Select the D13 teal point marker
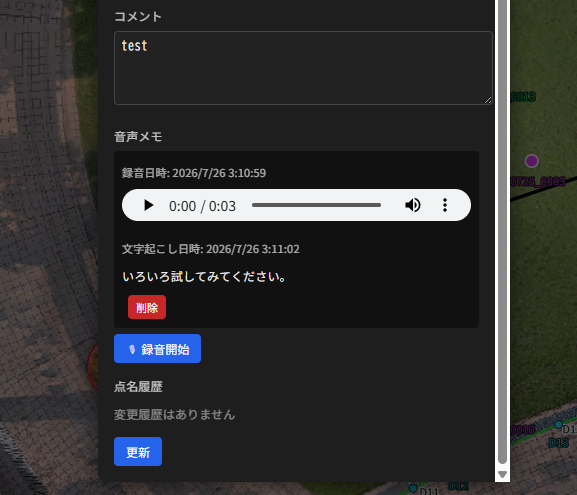Screen dimensions: 577x495 pos(558,425)
